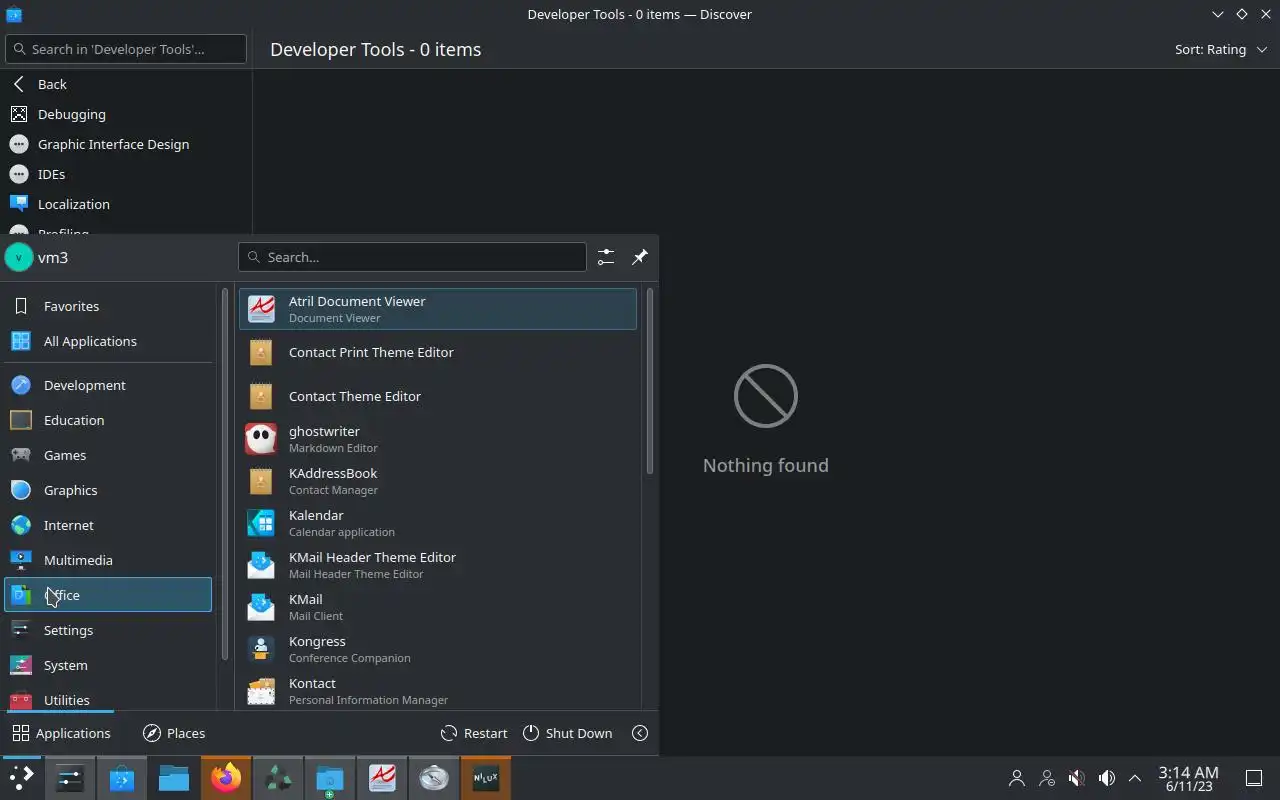
Task: Select Debugging category in Discover
Action: (126, 114)
